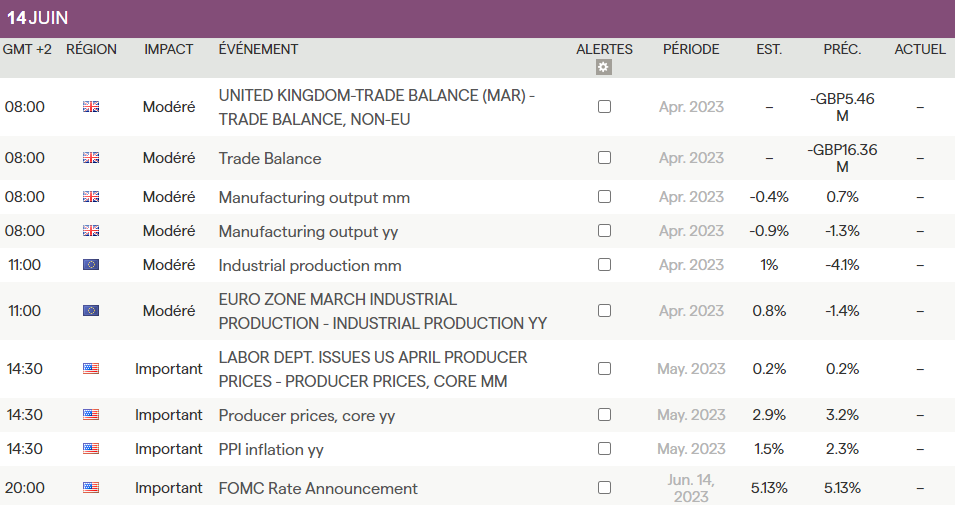Viewport: 955px width, 505px height.
Task: Click UK flag for Manufacturing output yy
Action: [91, 231]
